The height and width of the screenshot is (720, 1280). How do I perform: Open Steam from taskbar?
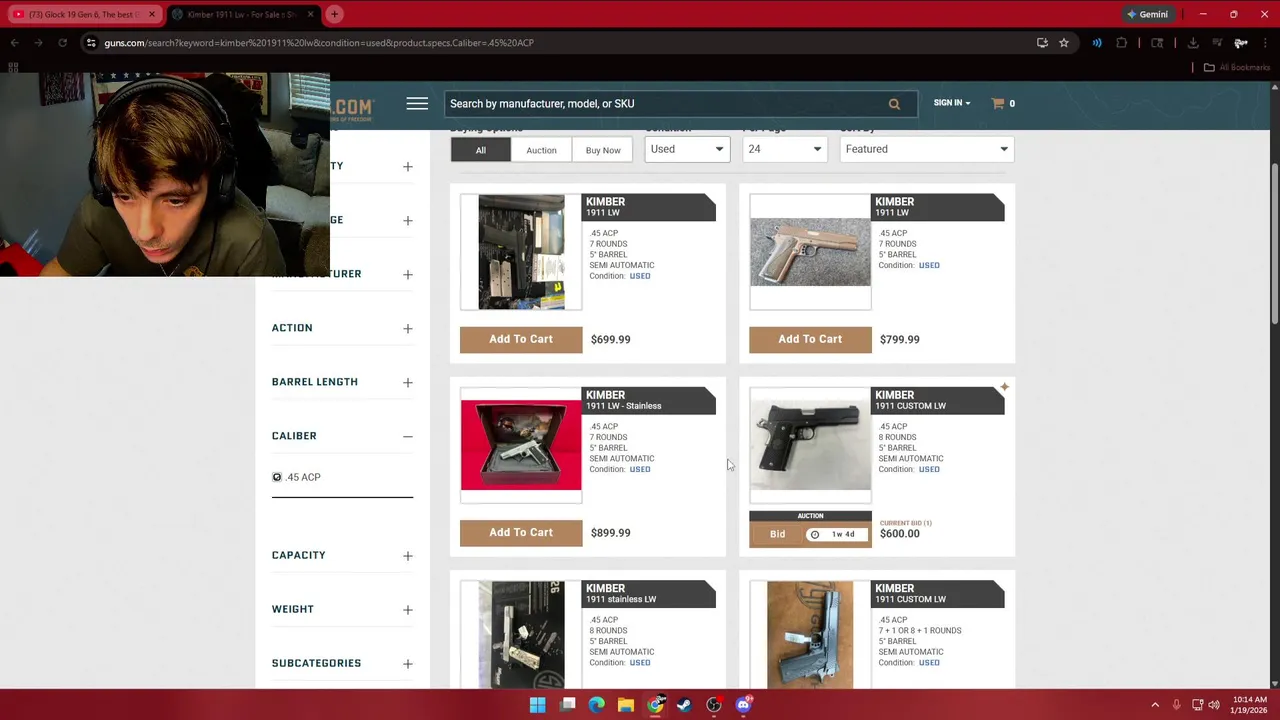684,705
